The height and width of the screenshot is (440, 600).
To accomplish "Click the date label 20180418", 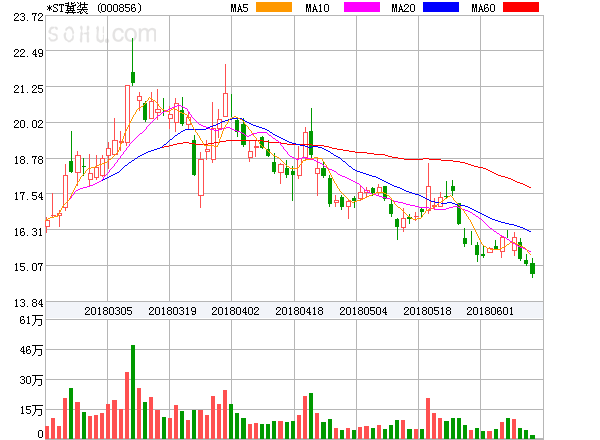I will tap(299, 311).
